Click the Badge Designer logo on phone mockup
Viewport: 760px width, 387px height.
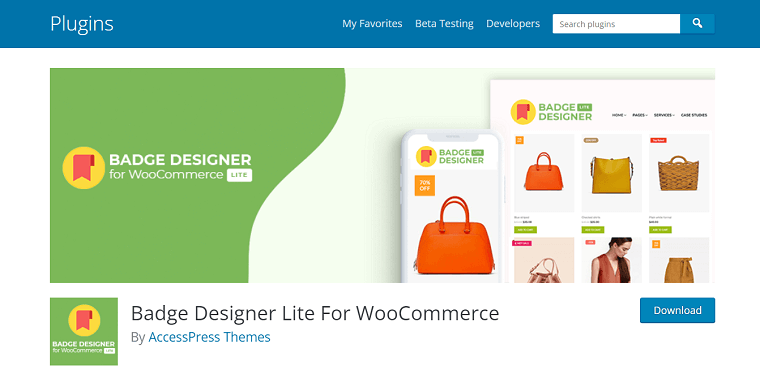pos(450,156)
